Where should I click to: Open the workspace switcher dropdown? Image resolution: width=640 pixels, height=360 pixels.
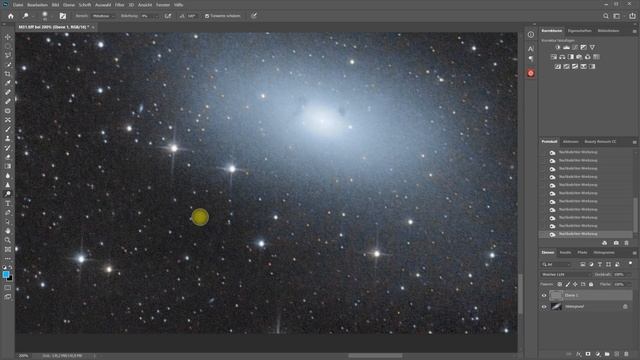[618, 16]
